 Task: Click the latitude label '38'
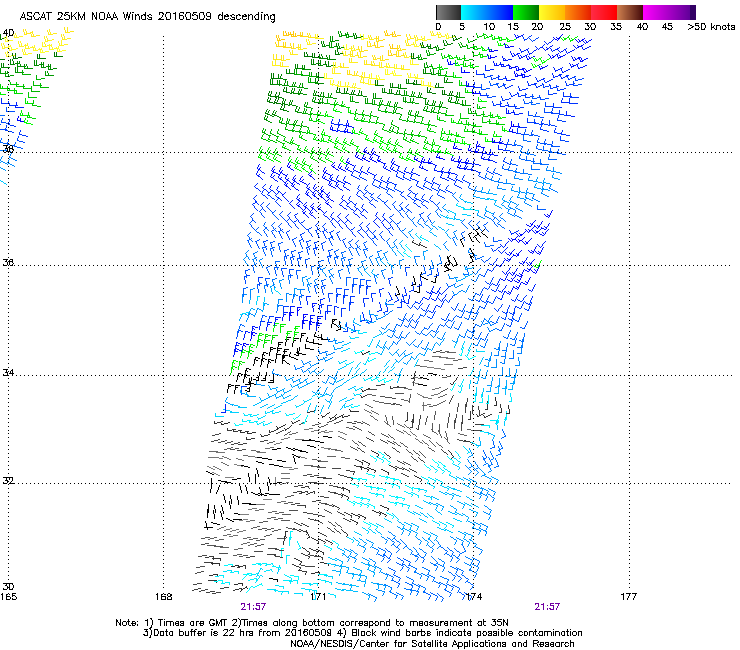8,149
